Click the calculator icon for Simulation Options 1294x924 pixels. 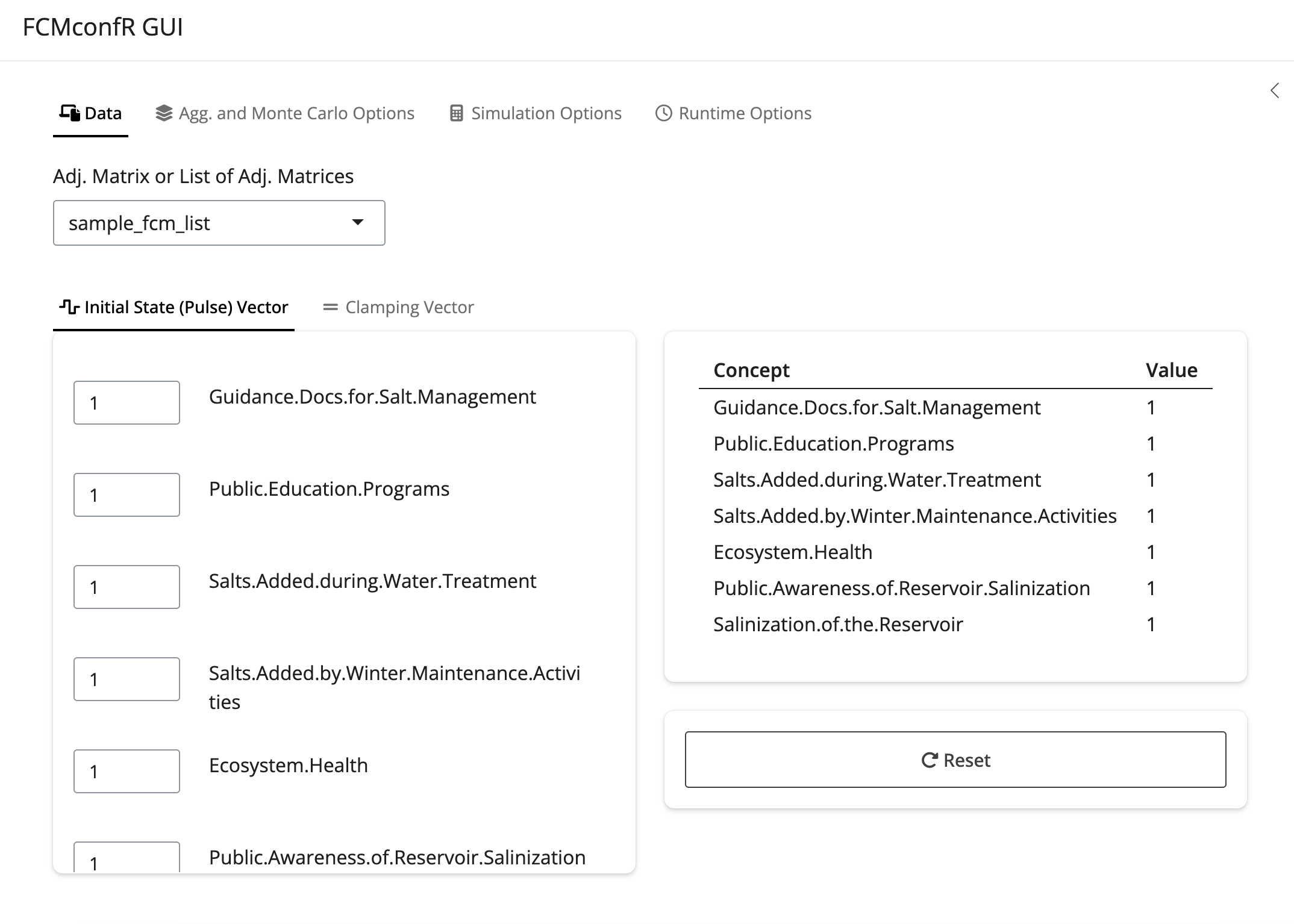(457, 113)
